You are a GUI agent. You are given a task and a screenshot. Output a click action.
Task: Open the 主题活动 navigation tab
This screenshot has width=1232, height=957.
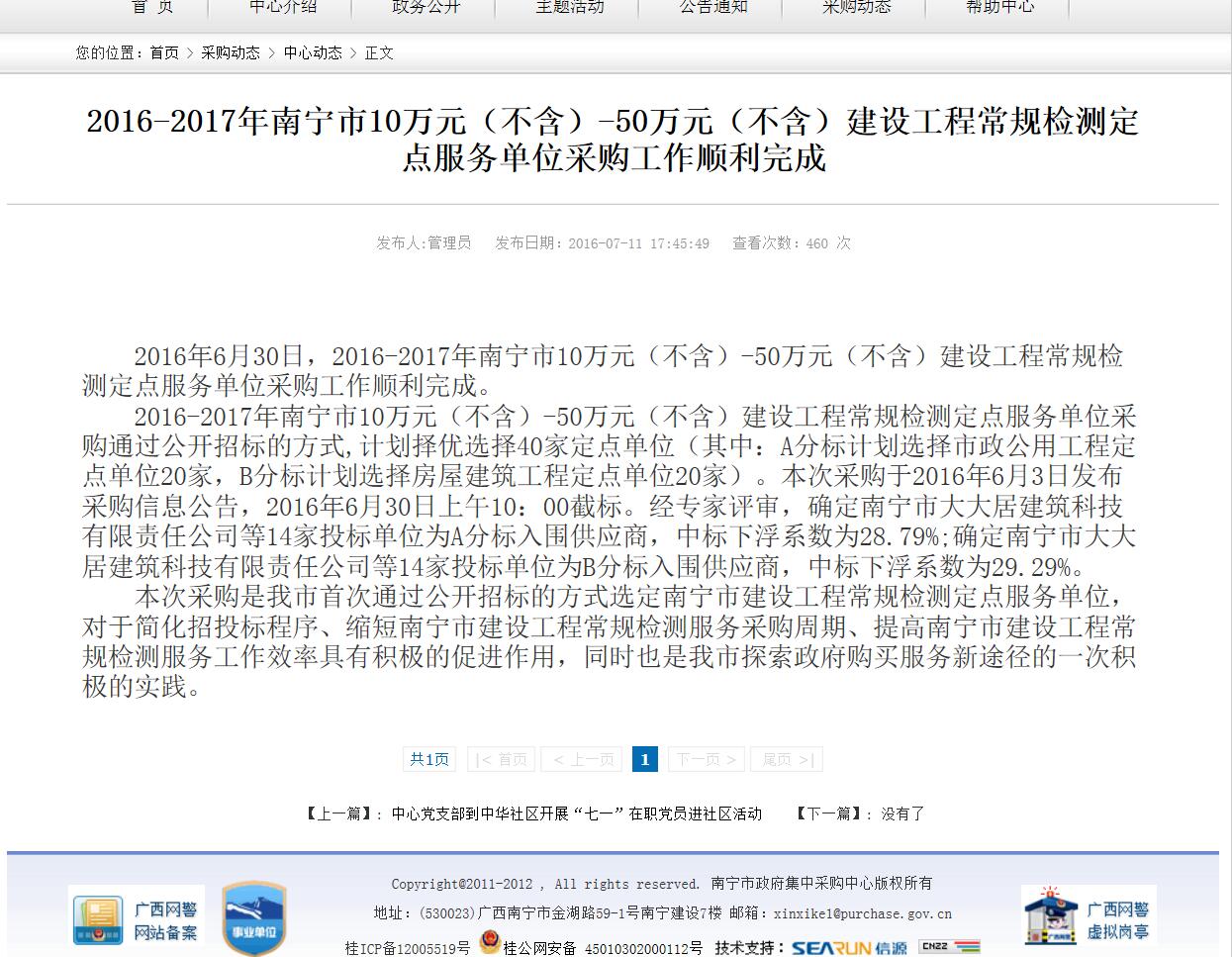pyautogui.click(x=570, y=7)
